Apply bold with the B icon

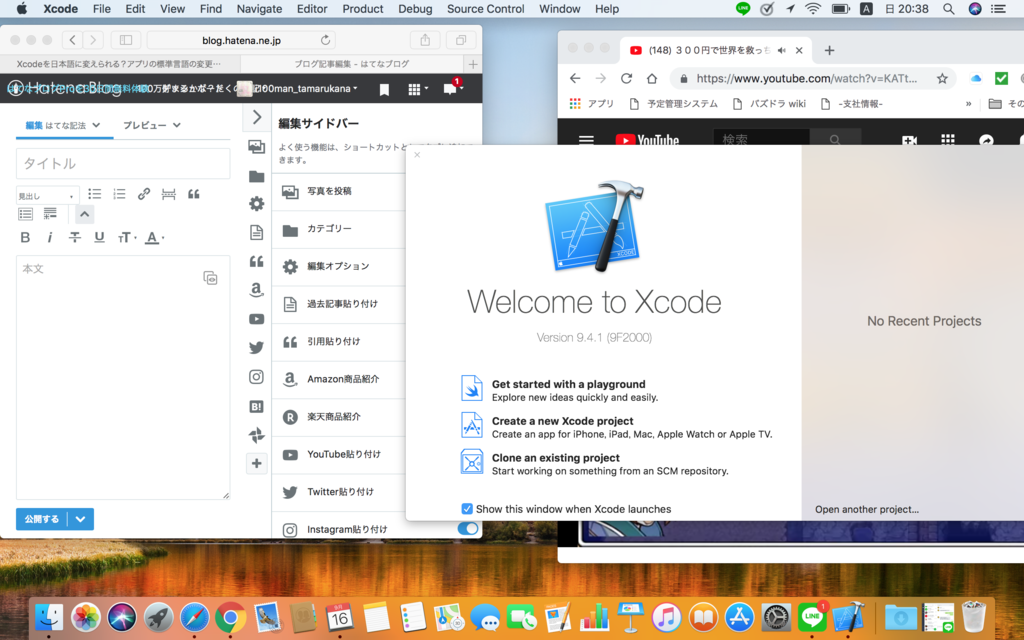25,237
